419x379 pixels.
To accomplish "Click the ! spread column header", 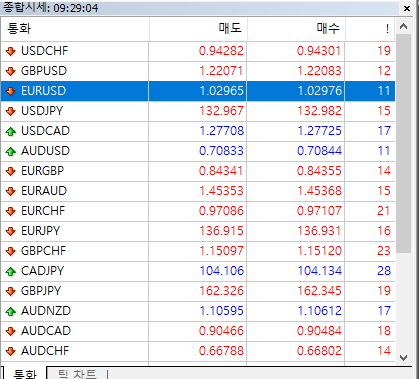I will point(370,29).
